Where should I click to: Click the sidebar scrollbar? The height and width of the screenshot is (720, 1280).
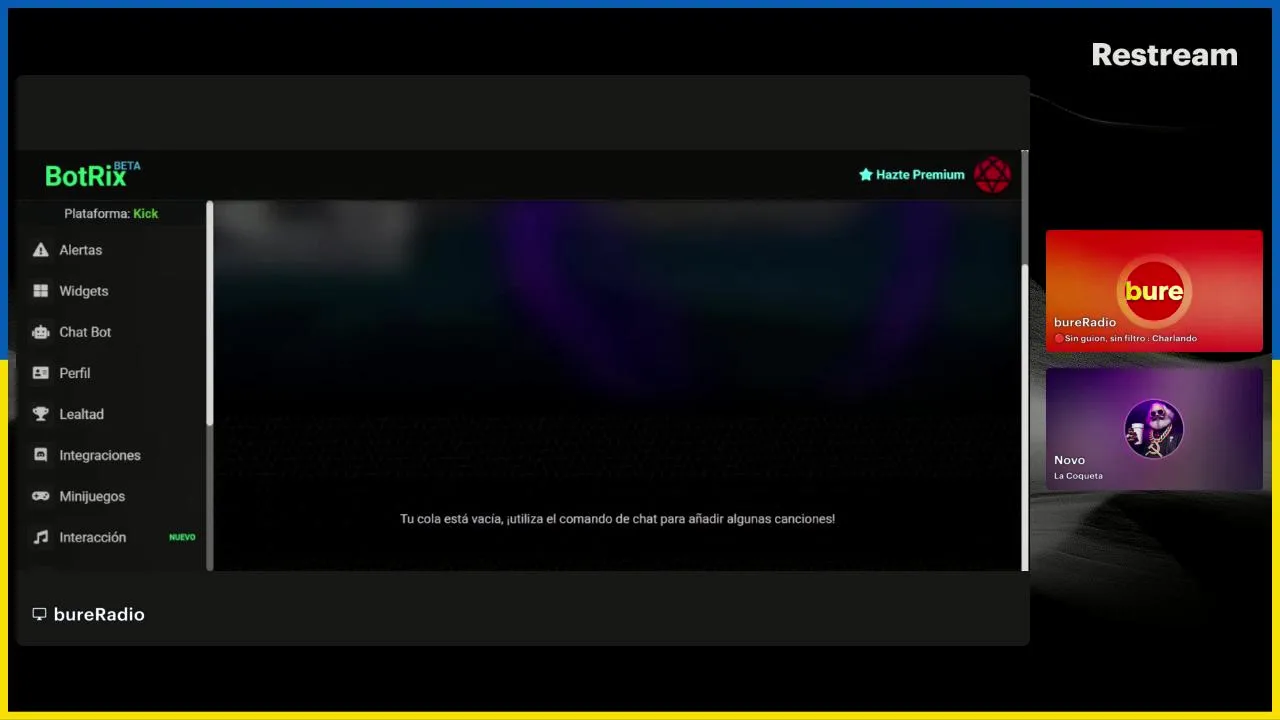pyautogui.click(x=210, y=315)
